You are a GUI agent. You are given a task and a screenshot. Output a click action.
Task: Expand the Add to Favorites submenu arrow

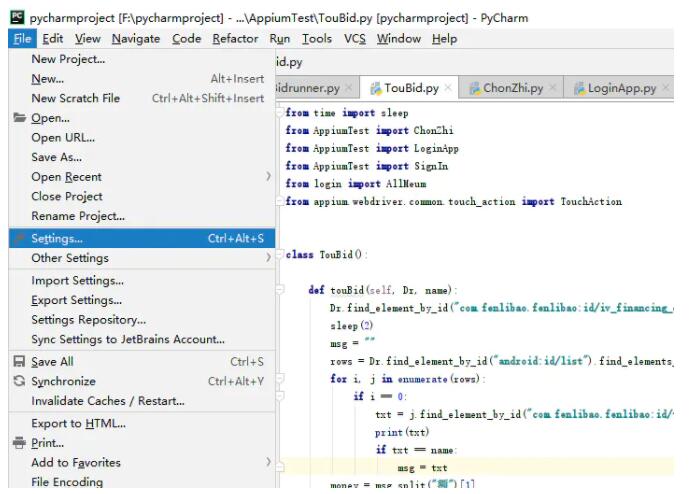coord(268,462)
